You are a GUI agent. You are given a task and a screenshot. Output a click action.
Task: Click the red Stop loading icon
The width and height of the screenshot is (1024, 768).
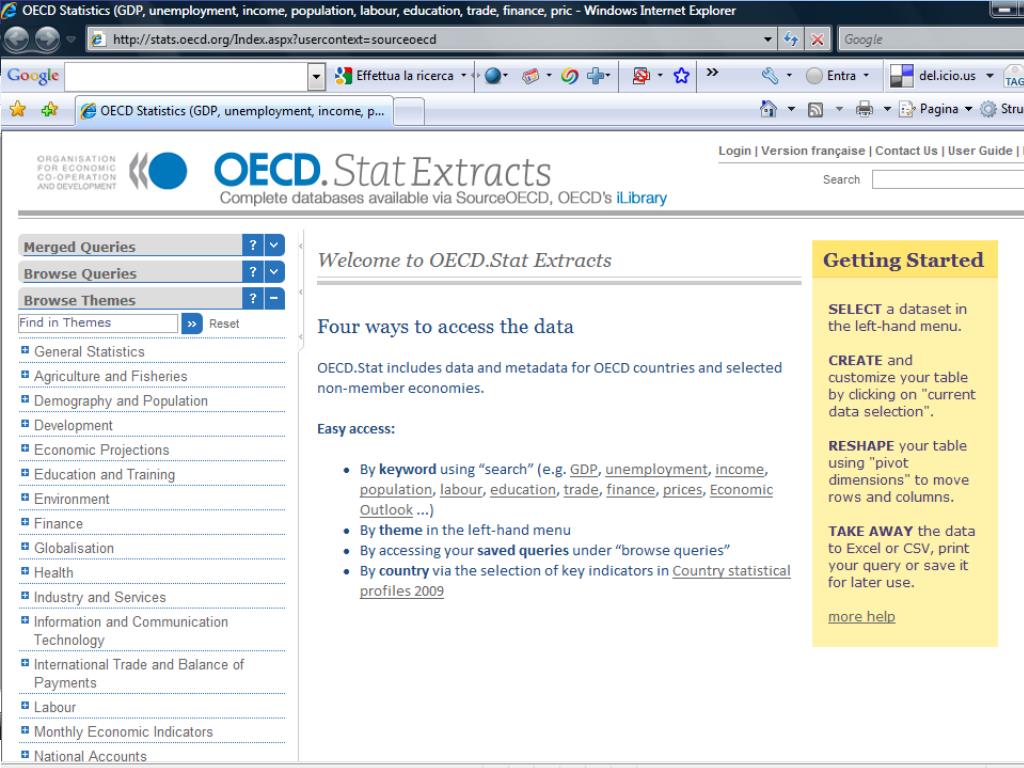point(817,39)
